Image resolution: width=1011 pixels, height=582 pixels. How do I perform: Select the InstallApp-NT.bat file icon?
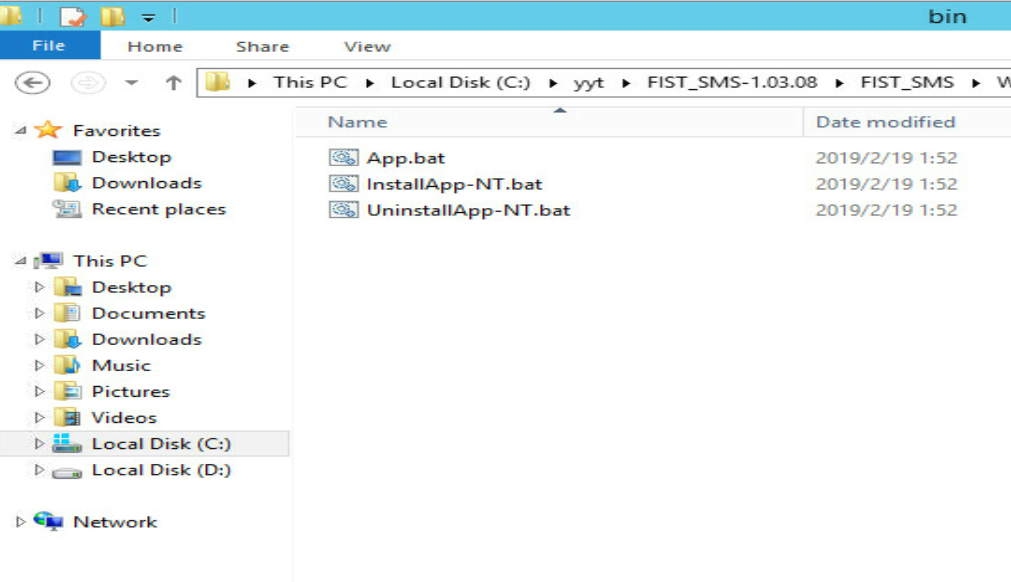click(x=344, y=184)
